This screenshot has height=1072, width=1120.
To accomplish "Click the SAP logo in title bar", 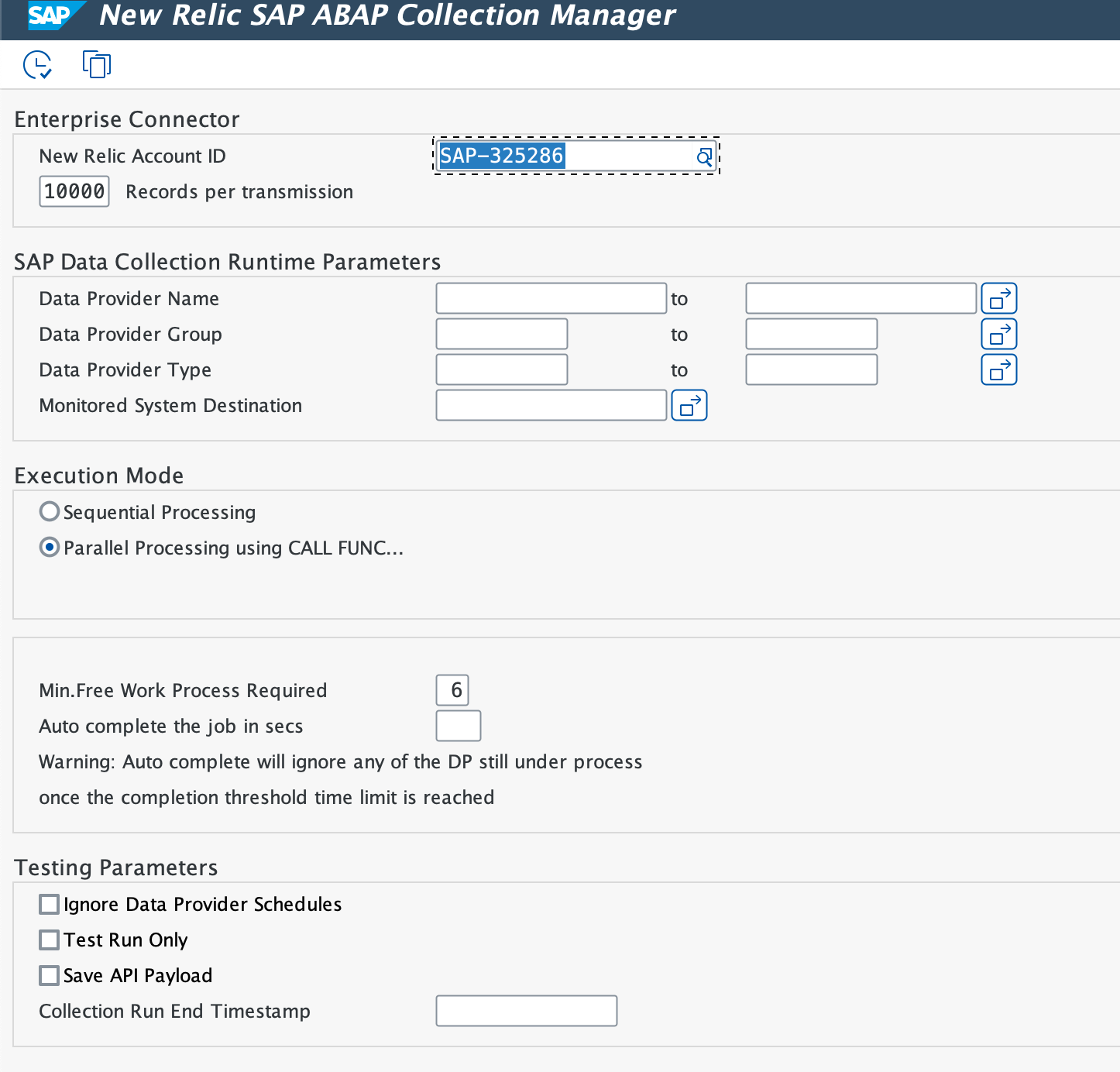I will click(51, 15).
